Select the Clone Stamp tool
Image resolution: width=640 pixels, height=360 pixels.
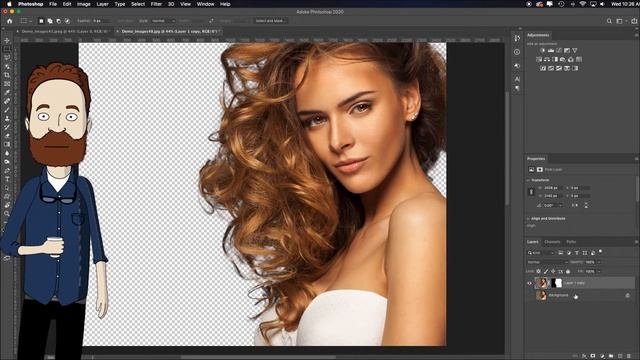click(7, 118)
